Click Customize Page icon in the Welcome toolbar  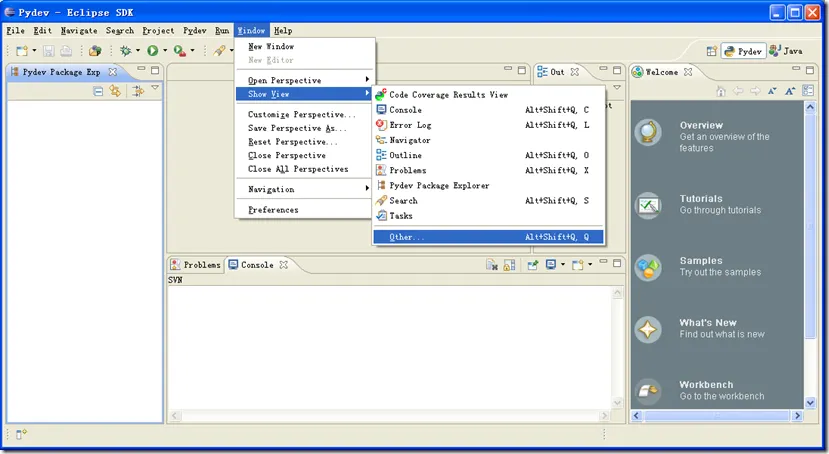[x=808, y=90]
